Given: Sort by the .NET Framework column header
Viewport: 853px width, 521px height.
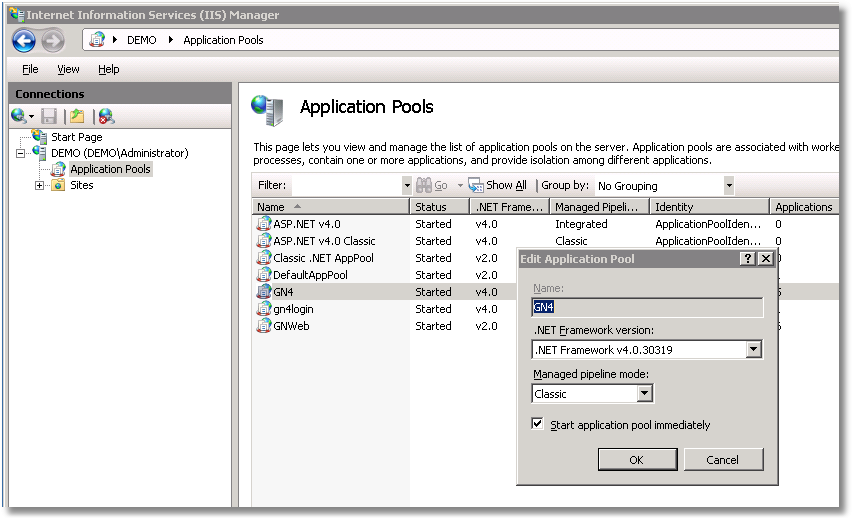Looking at the screenshot, I should coord(510,207).
